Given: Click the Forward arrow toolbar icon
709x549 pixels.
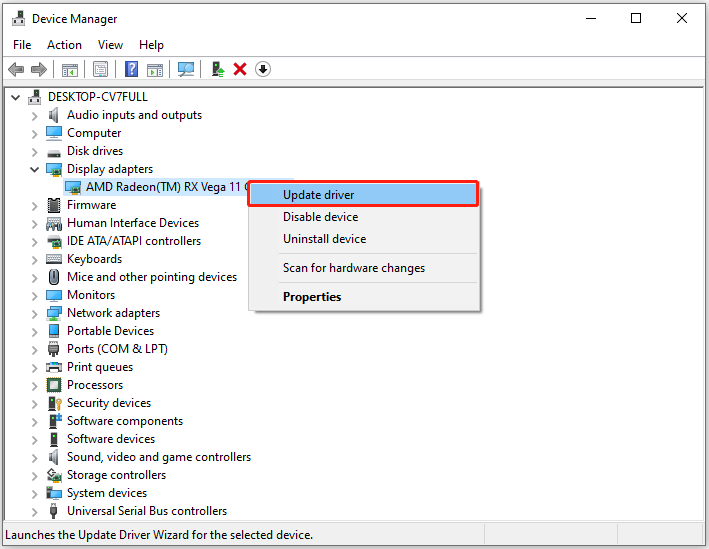Looking at the screenshot, I should pyautogui.click(x=38, y=69).
